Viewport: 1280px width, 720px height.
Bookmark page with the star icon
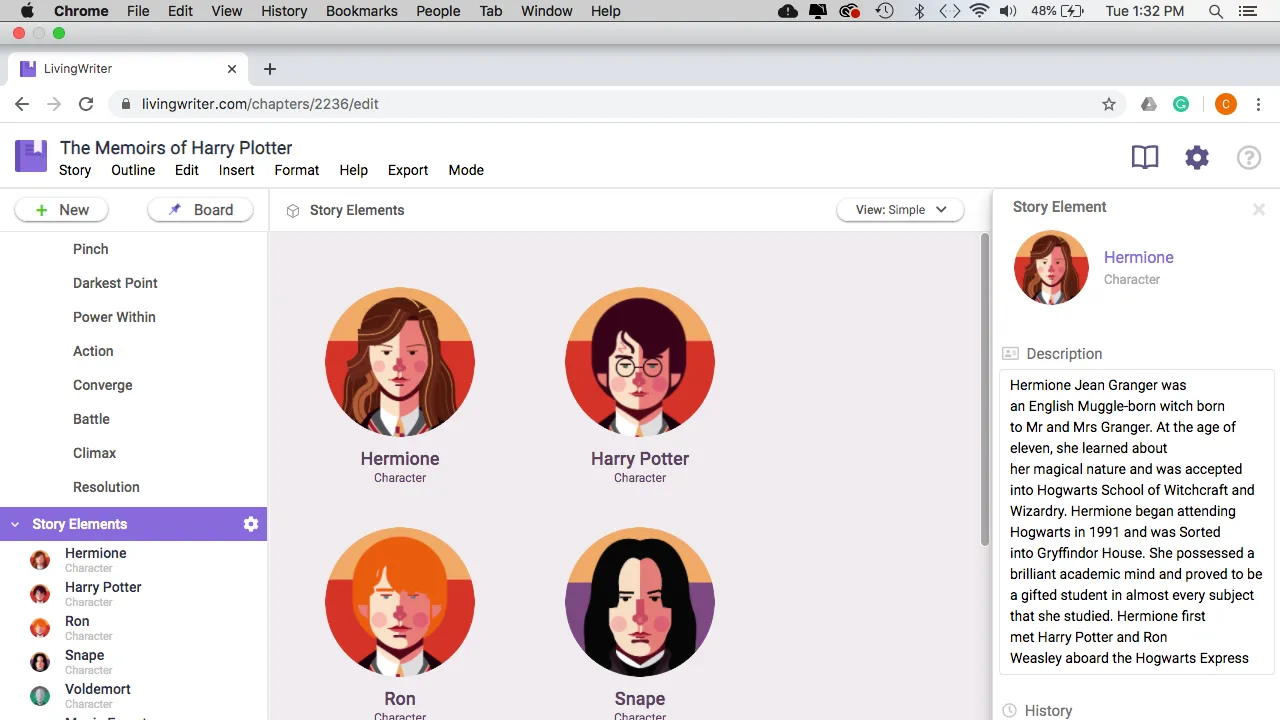click(x=1109, y=104)
